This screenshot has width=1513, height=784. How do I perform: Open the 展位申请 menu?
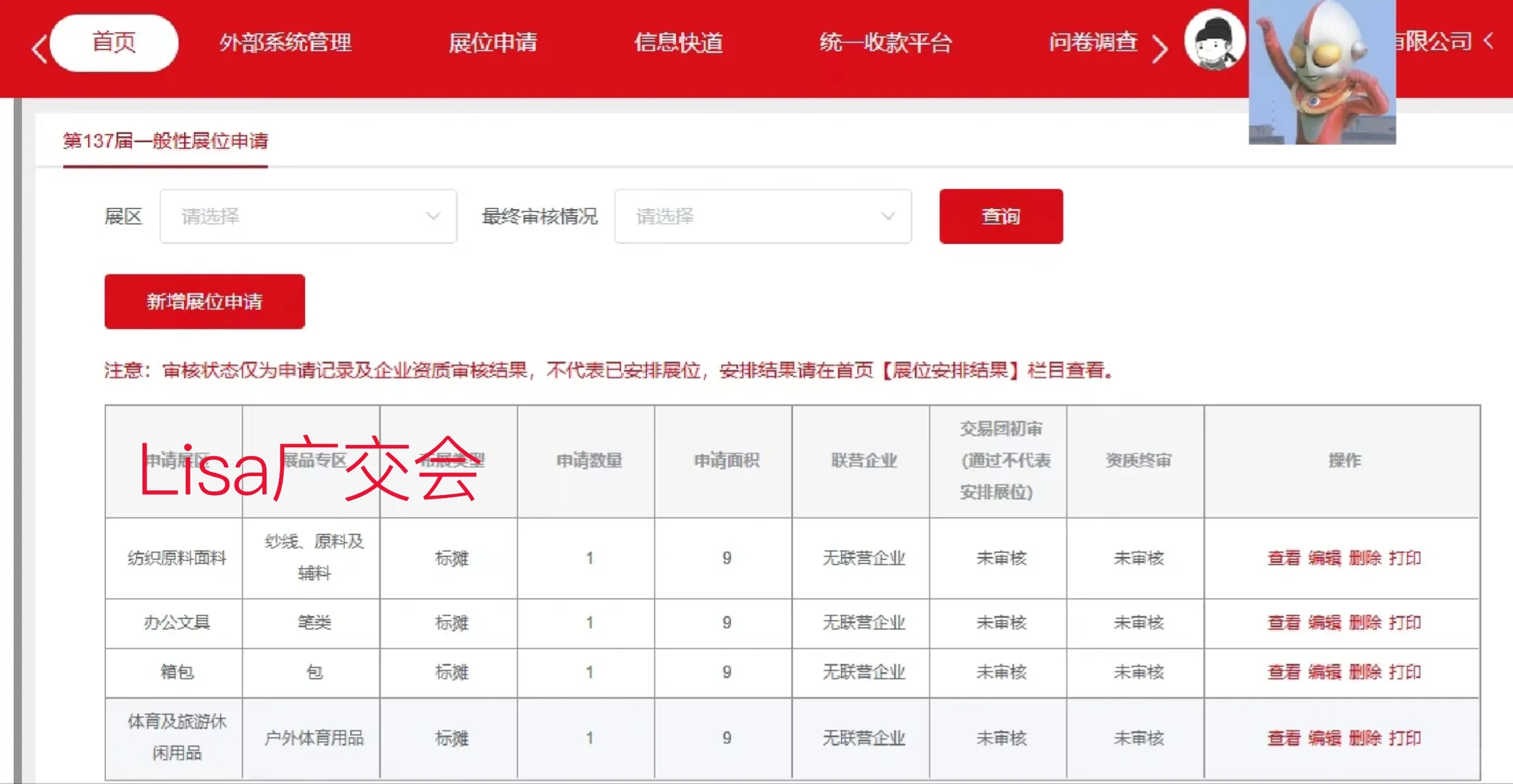(x=495, y=44)
